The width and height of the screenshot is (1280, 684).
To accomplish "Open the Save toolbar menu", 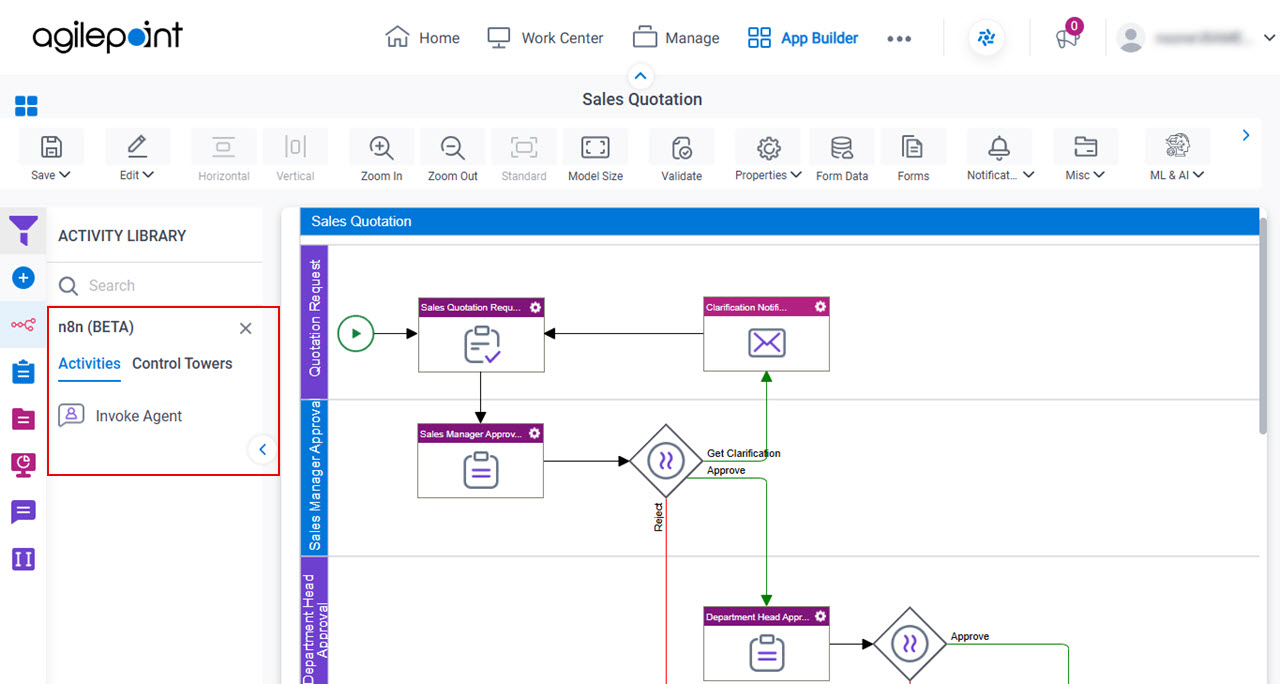I will 51,158.
